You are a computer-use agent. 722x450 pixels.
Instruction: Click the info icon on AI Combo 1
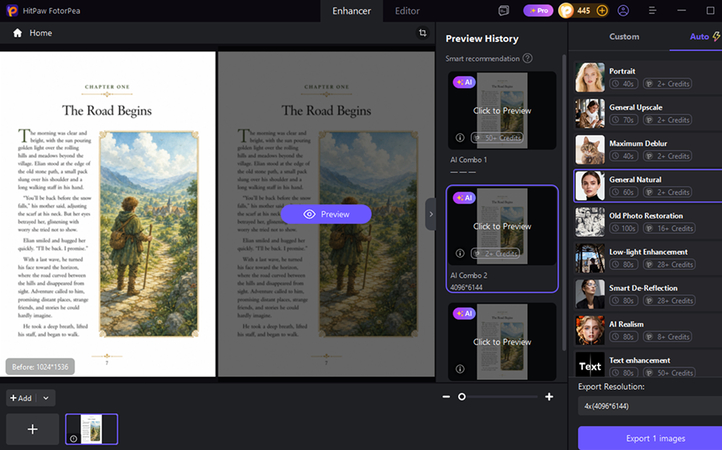click(x=460, y=137)
